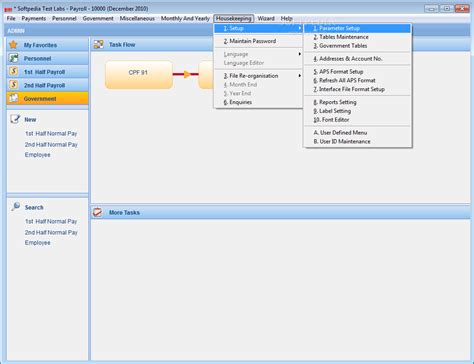Click the application icon in title bar
474x364 pixels.
[x=8, y=9]
